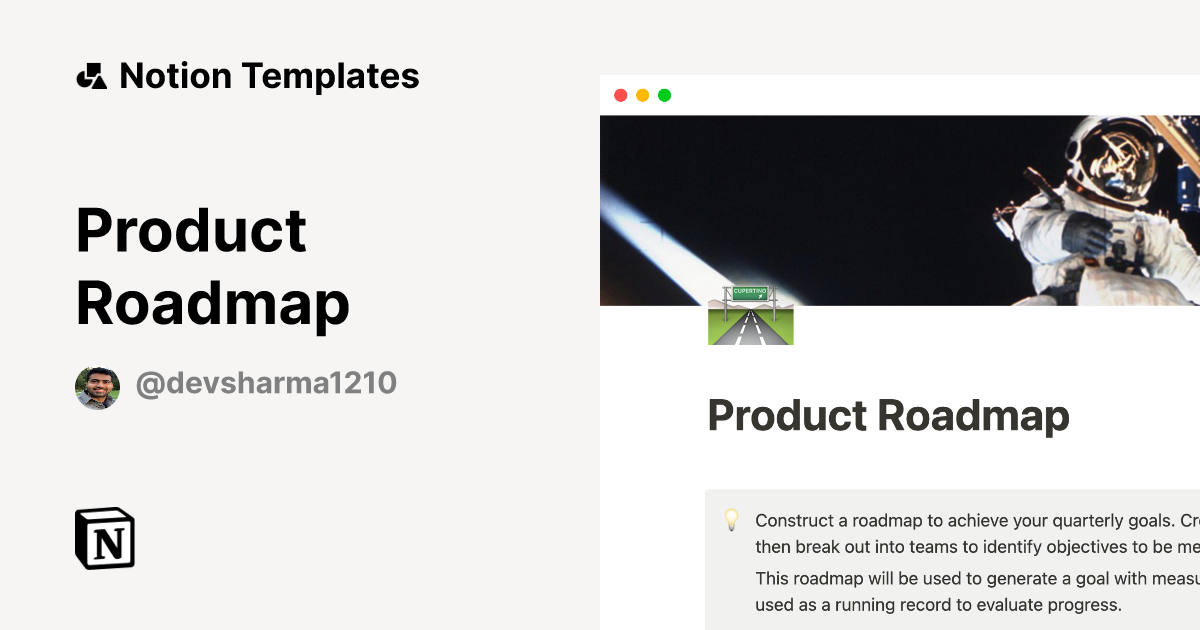Click the yellow window dot on the preview
1200x630 pixels.
click(642, 95)
